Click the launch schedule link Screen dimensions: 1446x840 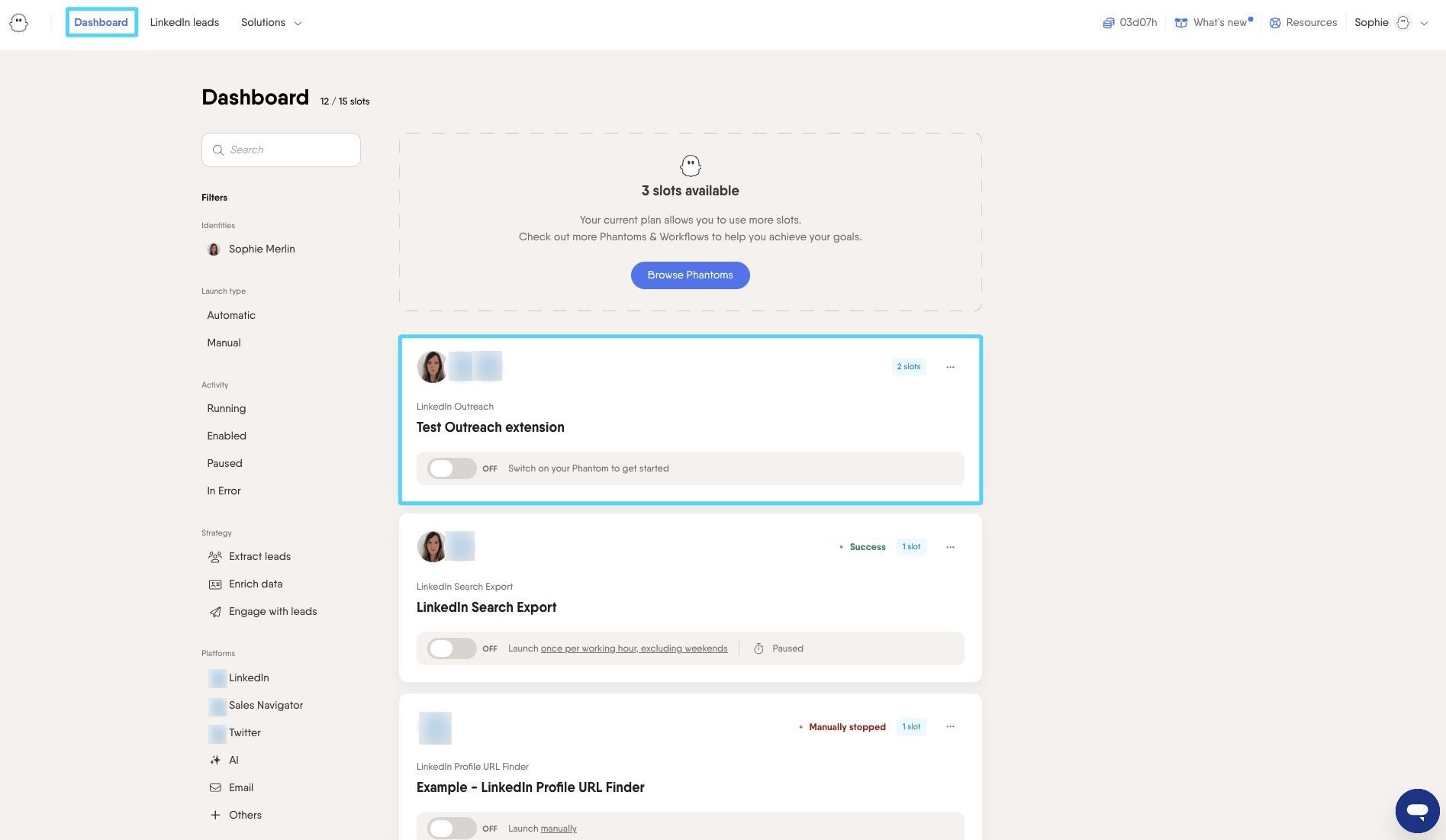click(x=634, y=649)
